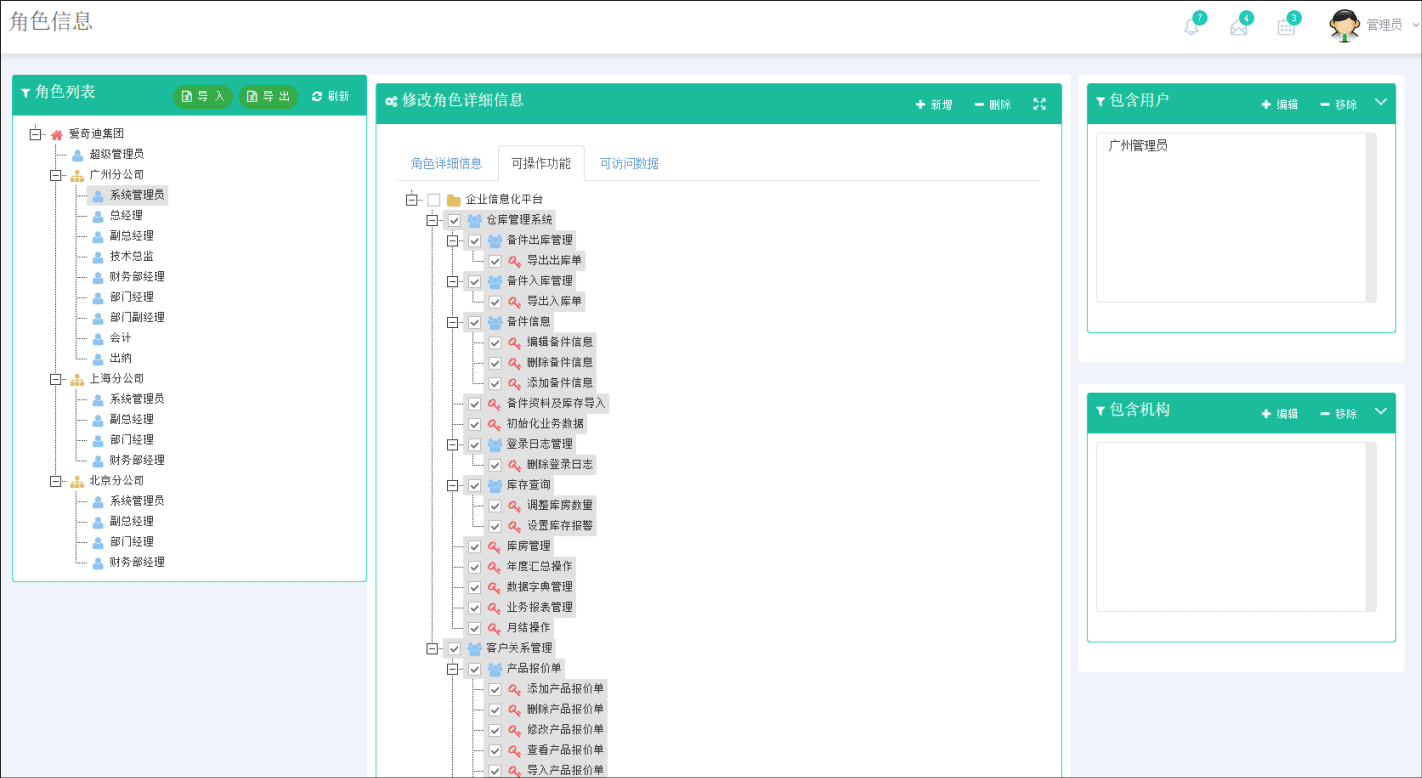
Task: Click the key icon beside 删除登录日志
Action: 515,465
